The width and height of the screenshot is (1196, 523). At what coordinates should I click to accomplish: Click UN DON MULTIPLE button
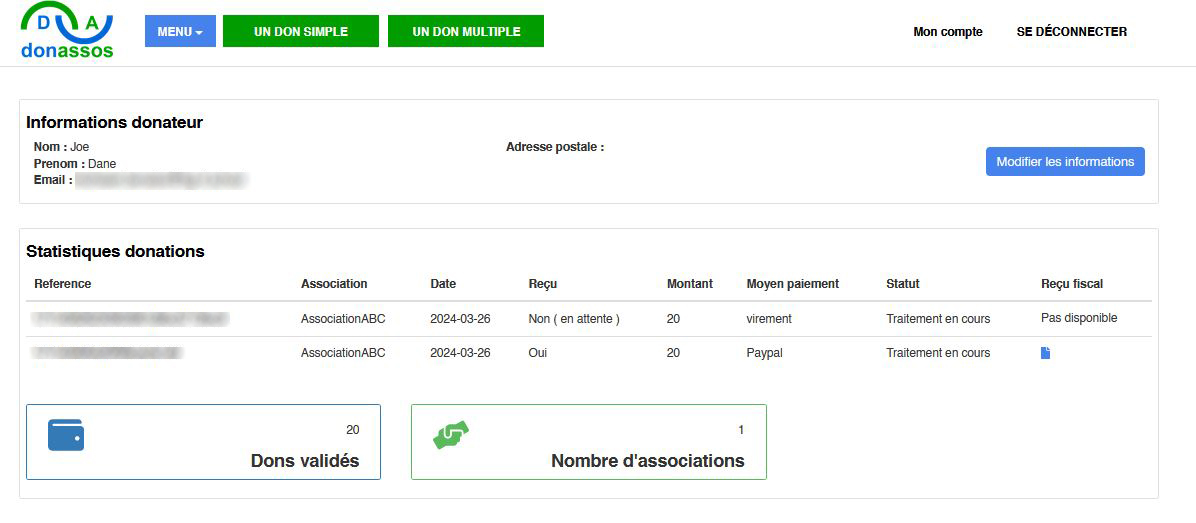[x=466, y=31]
